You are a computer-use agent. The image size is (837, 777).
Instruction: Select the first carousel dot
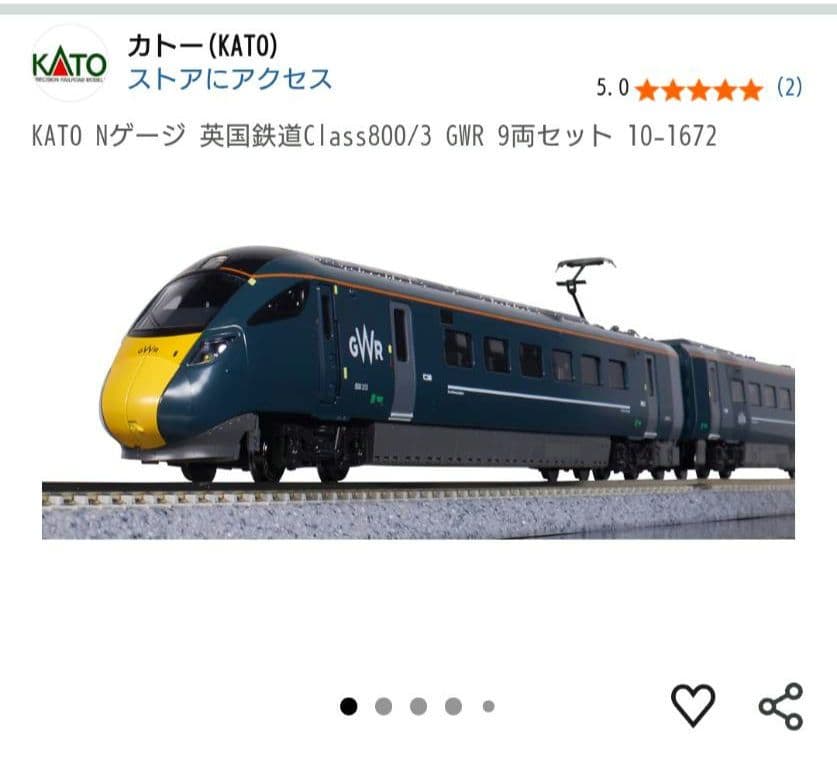click(x=349, y=707)
